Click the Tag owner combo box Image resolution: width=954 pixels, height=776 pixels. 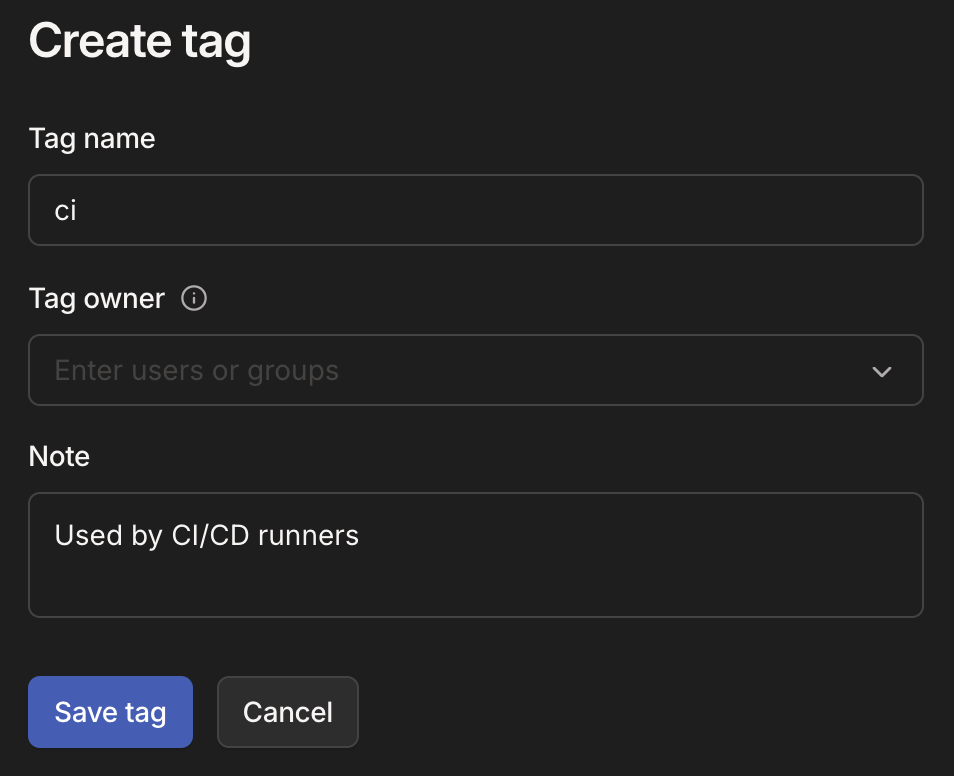pos(476,370)
